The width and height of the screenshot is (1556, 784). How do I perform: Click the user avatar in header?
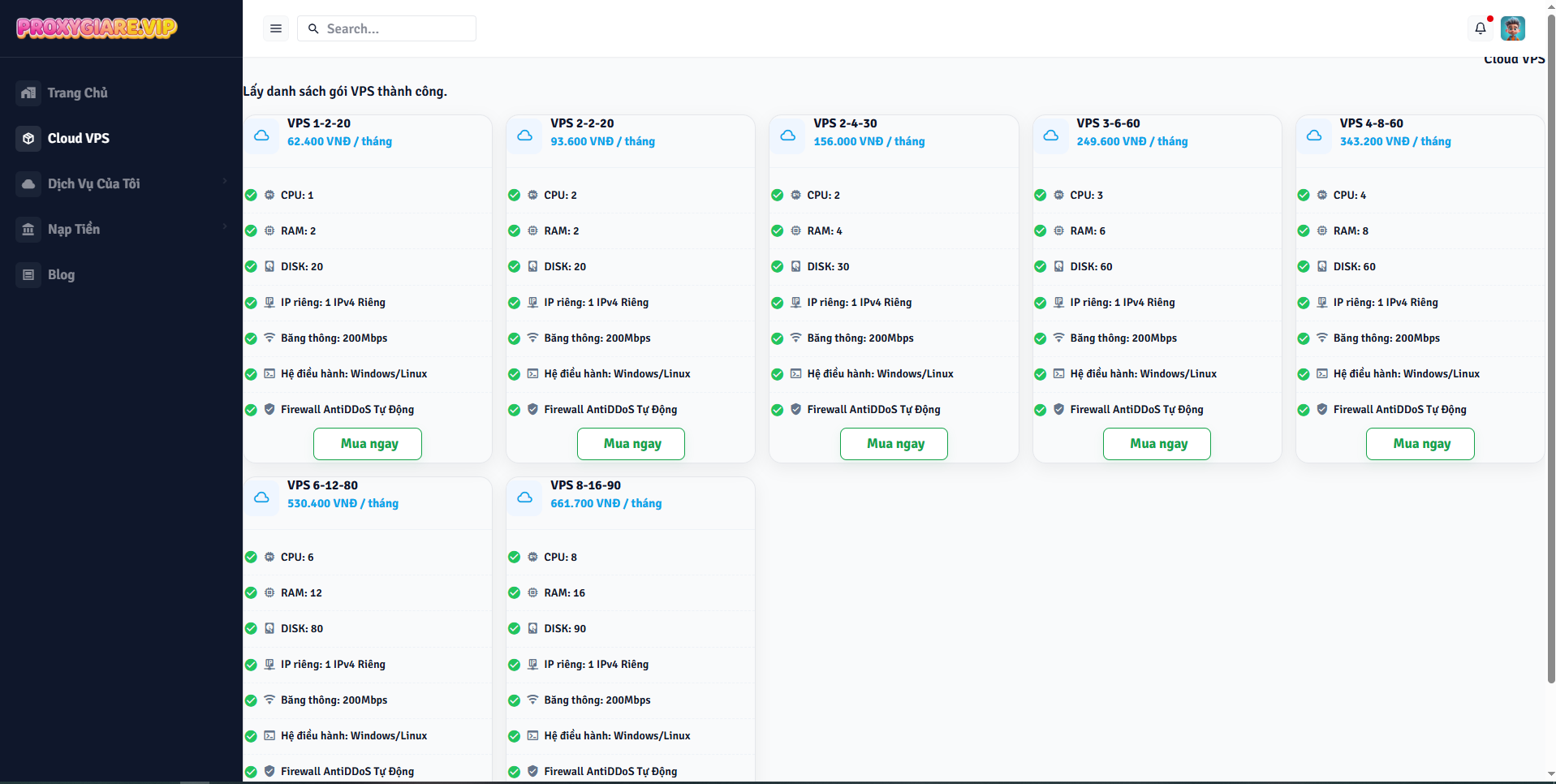1512,28
